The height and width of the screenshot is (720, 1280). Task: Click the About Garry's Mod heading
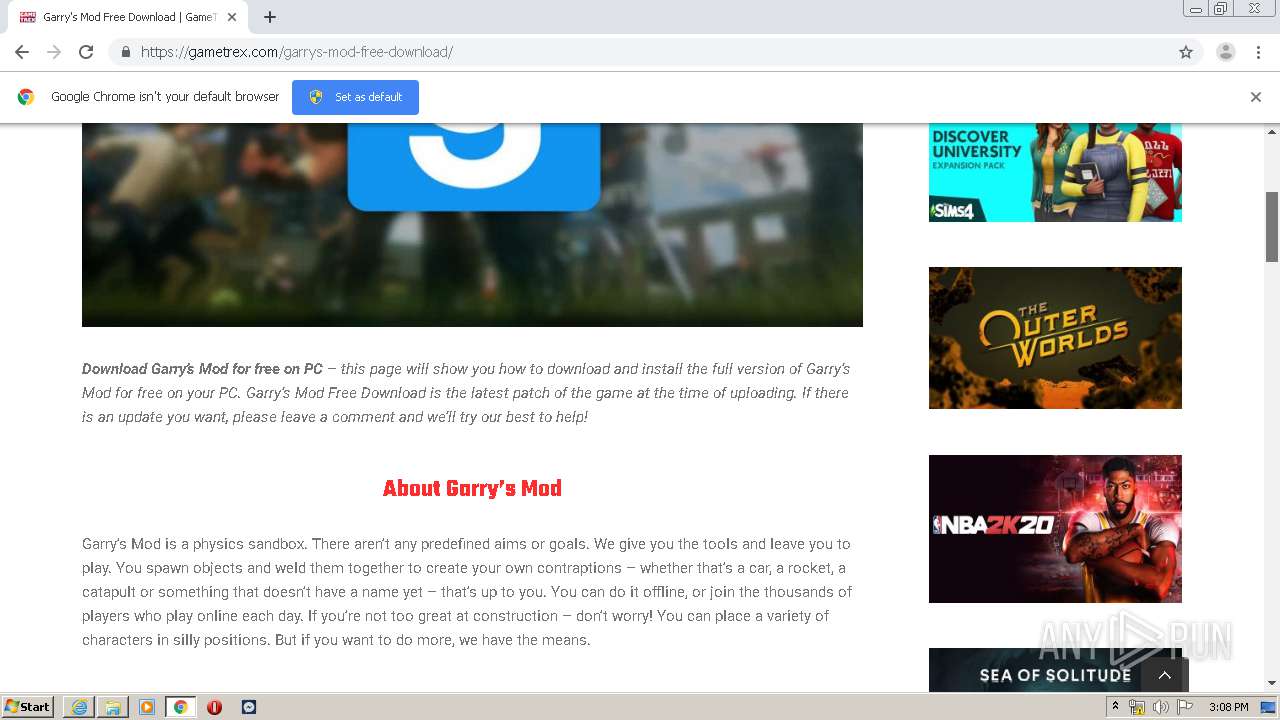(472, 488)
